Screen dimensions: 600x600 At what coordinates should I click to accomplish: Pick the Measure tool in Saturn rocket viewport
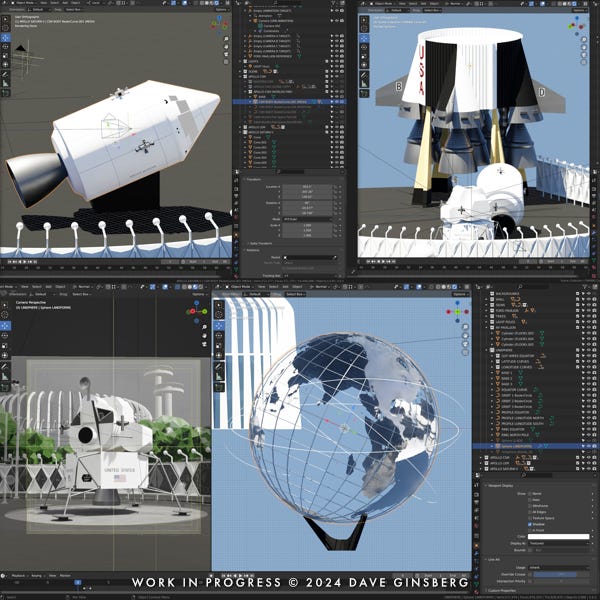tap(364, 83)
